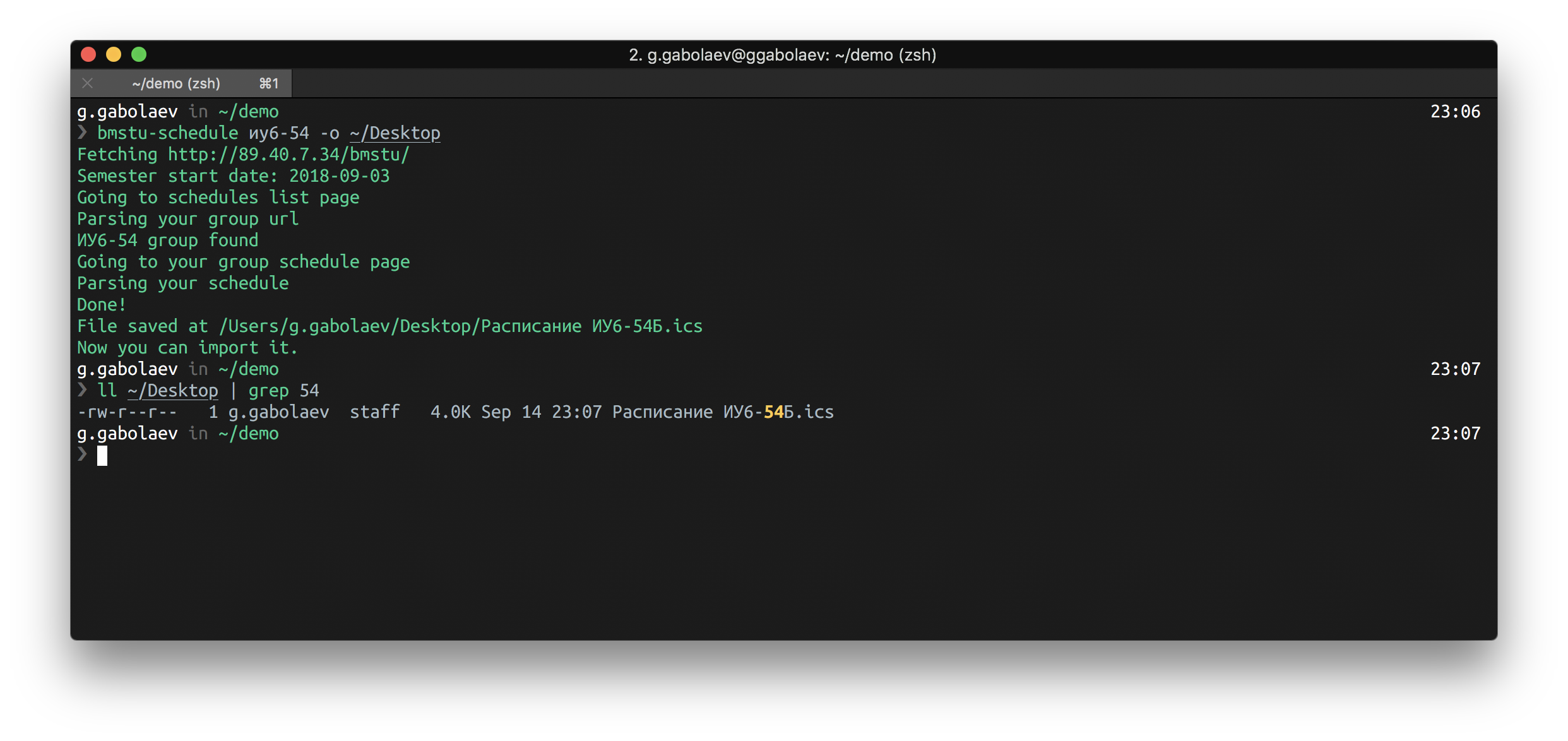Click the 23:06 timestamp on the right
This screenshot has height=741, width=1568.
pyautogui.click(x=1454, y=112)
